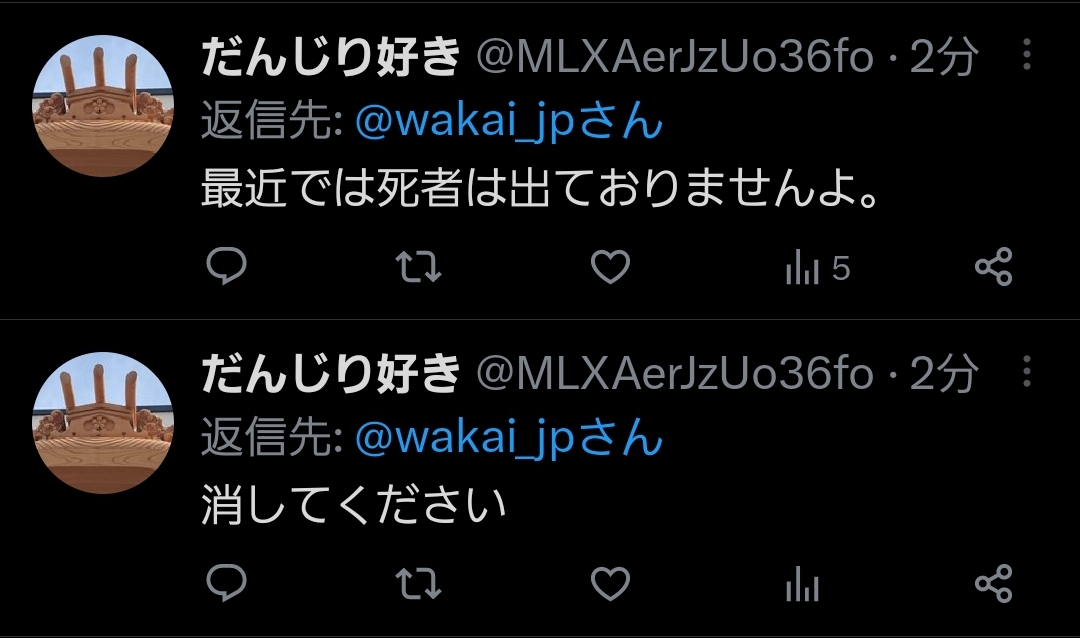Open more options menu on first tweet
Image resolution: width=1080 pixels, height=638 pixels.
[x=1026, y=54]
